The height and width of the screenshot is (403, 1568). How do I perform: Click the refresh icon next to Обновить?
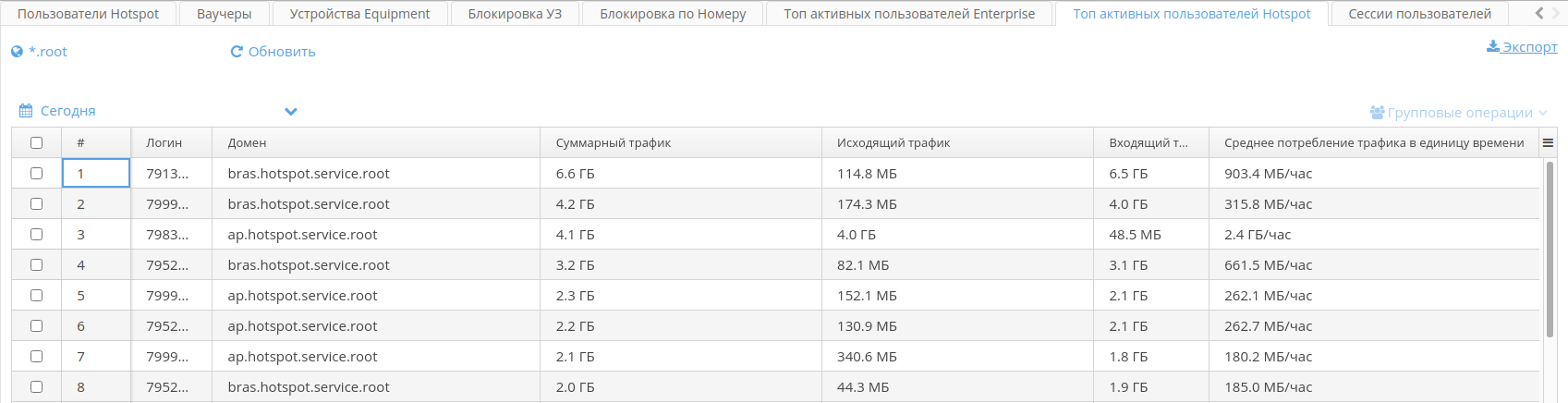pos(237,52)
